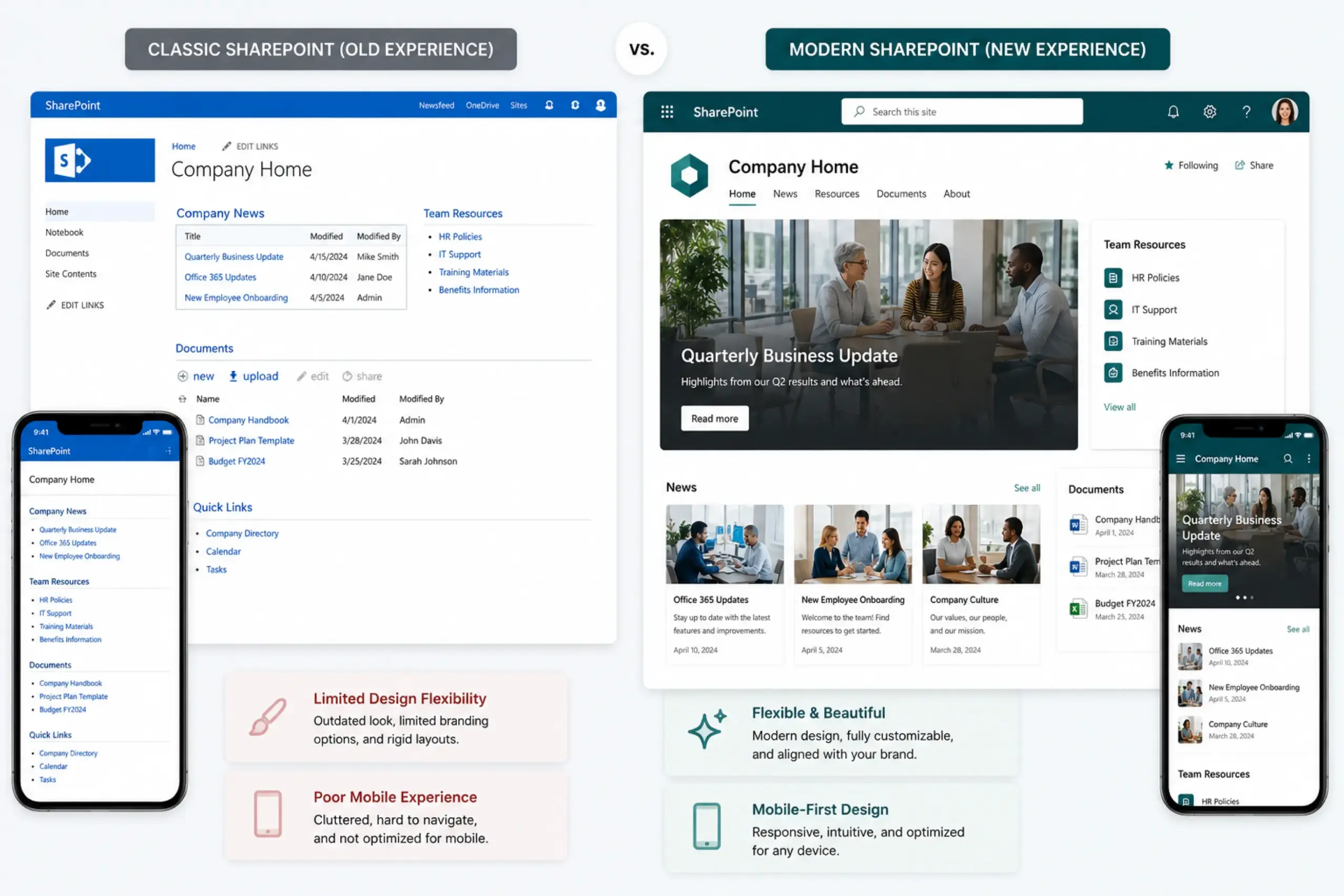Screen dimensions: 1344x896
Task: Sort by the Modified By column in Company News
Action: click(379, 236)
